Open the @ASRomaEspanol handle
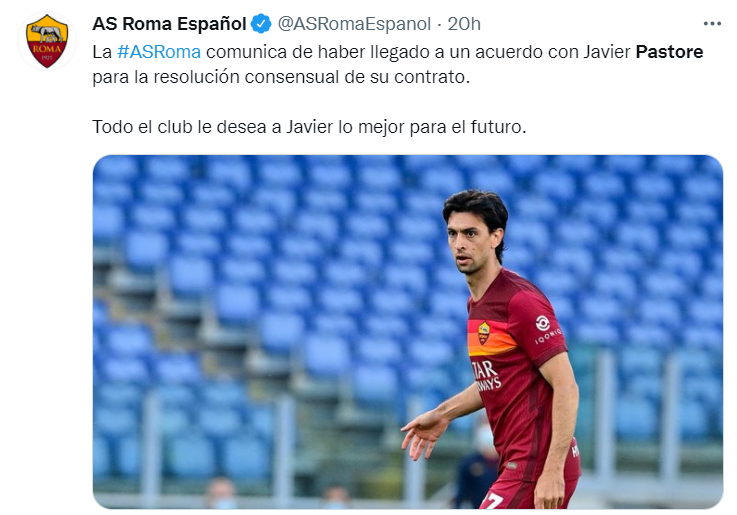This screenshot has height=515, width=737. pyautogui.click(x=354, y=23)
